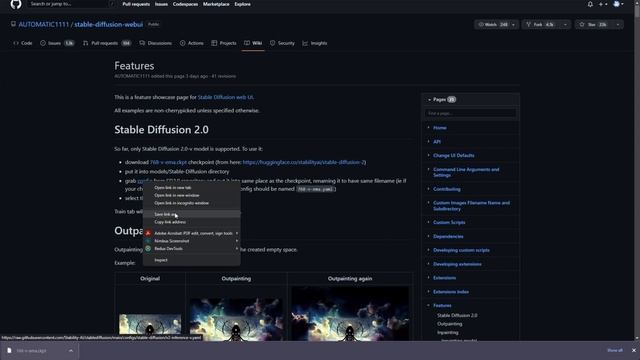Switch to the Security tab
The width and height of the screenshot is (640, 360).
click(282, 43)
